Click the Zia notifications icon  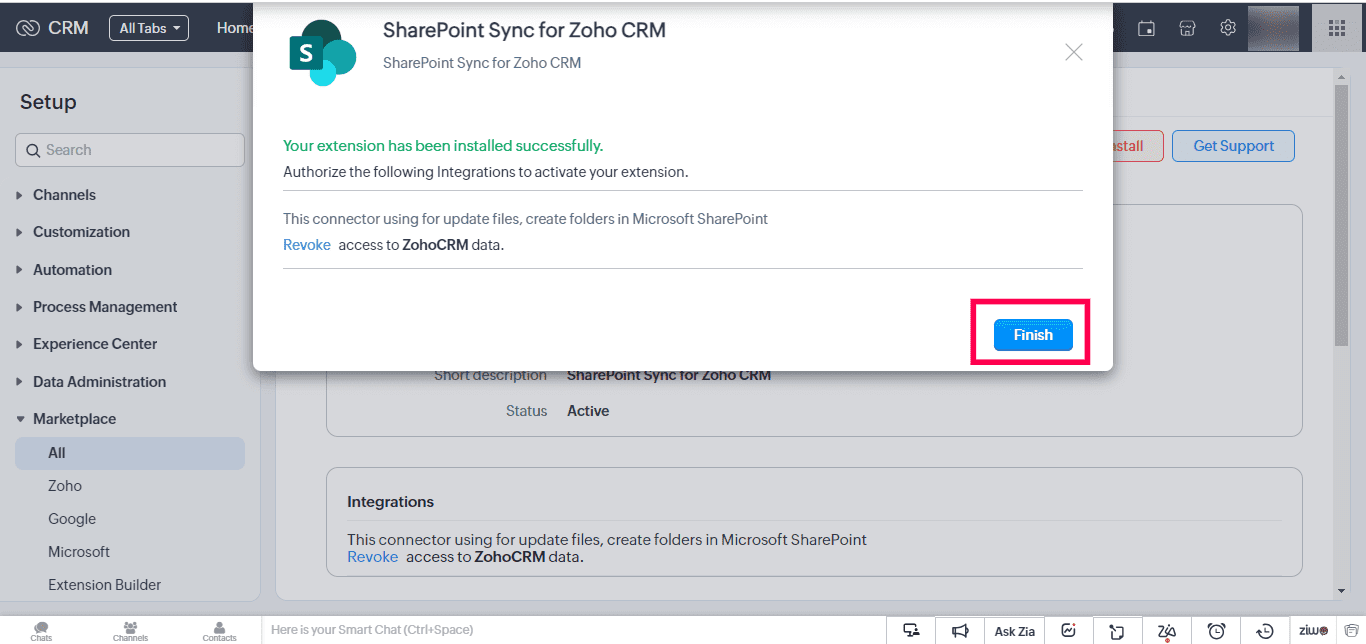pyautogui.click(x=1166, y=631)
